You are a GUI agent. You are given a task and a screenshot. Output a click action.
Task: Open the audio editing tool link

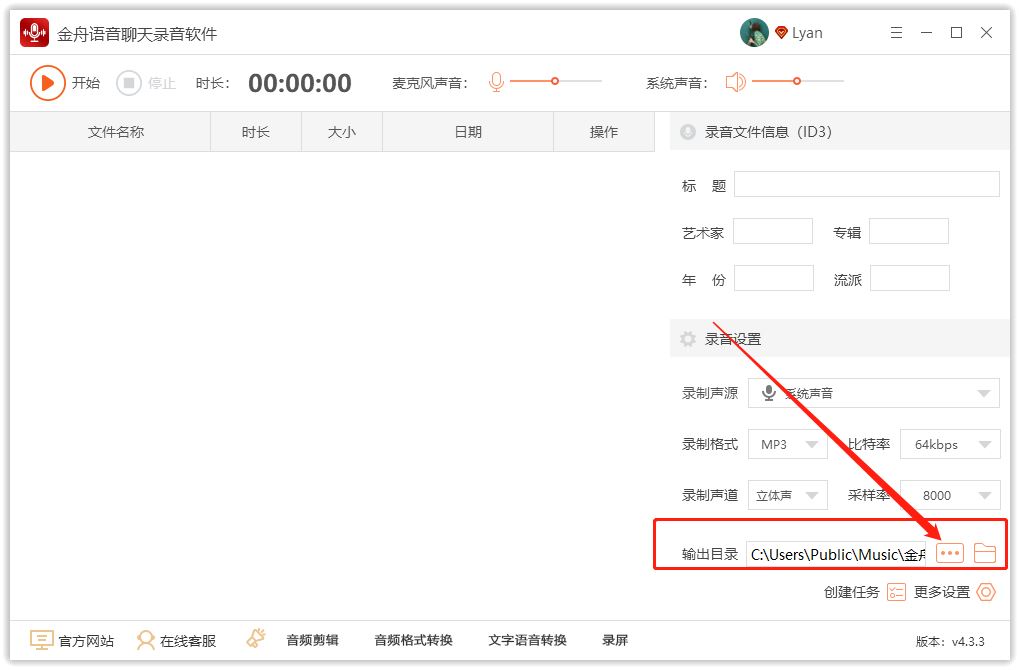pos(312,640)
